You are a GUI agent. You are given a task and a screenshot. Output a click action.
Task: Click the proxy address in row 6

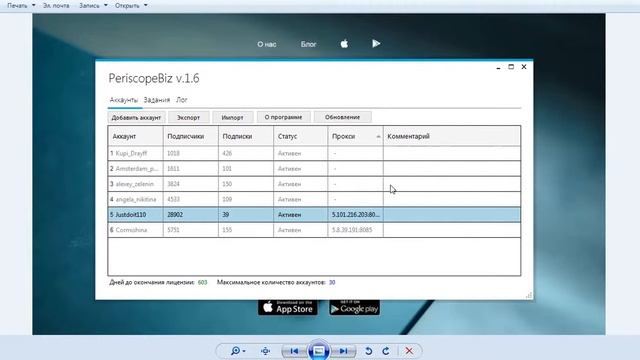click(x=352, y=230)
